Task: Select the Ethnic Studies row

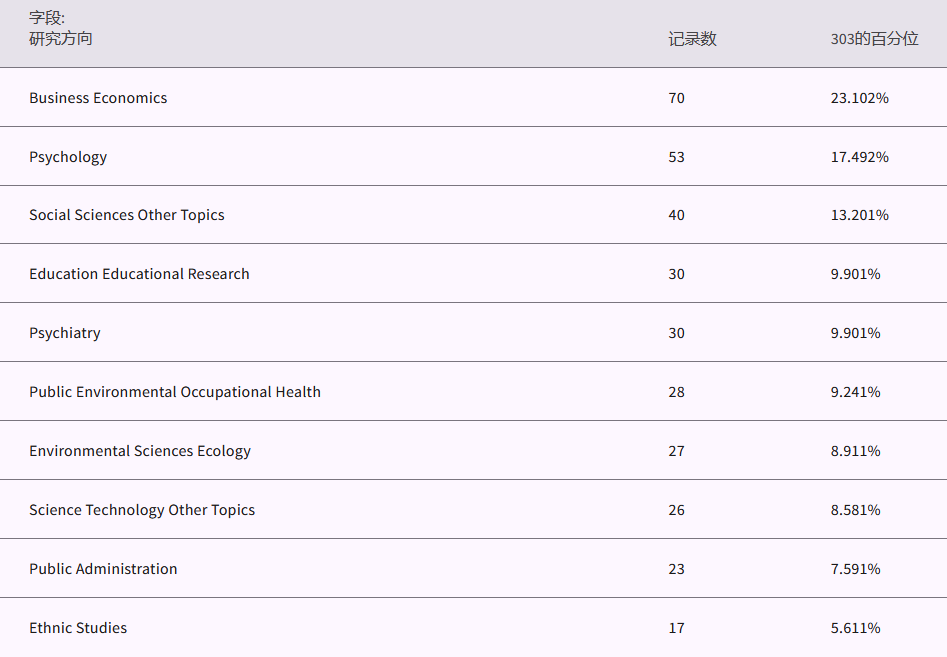Action: 78,628
